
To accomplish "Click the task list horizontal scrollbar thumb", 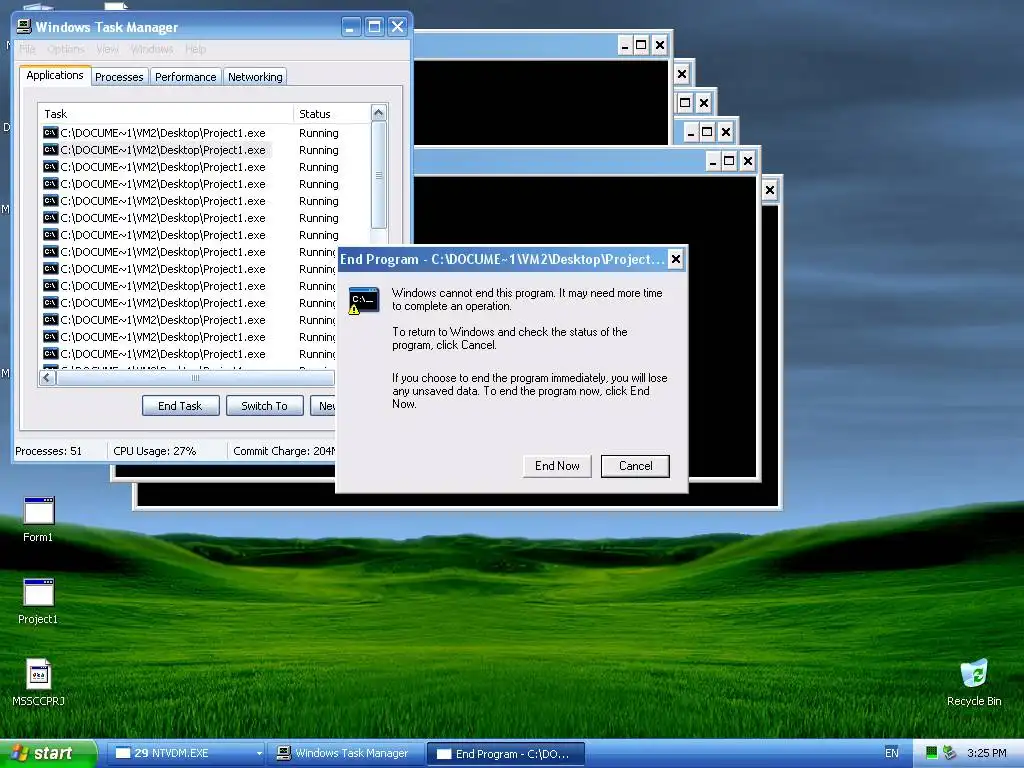I will pyautogui.click(x=195, y=377).
